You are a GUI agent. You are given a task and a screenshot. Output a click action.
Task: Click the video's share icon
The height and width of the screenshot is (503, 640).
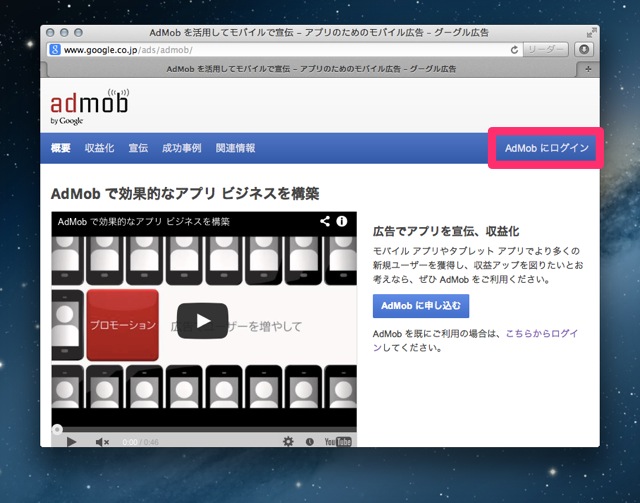325,221
